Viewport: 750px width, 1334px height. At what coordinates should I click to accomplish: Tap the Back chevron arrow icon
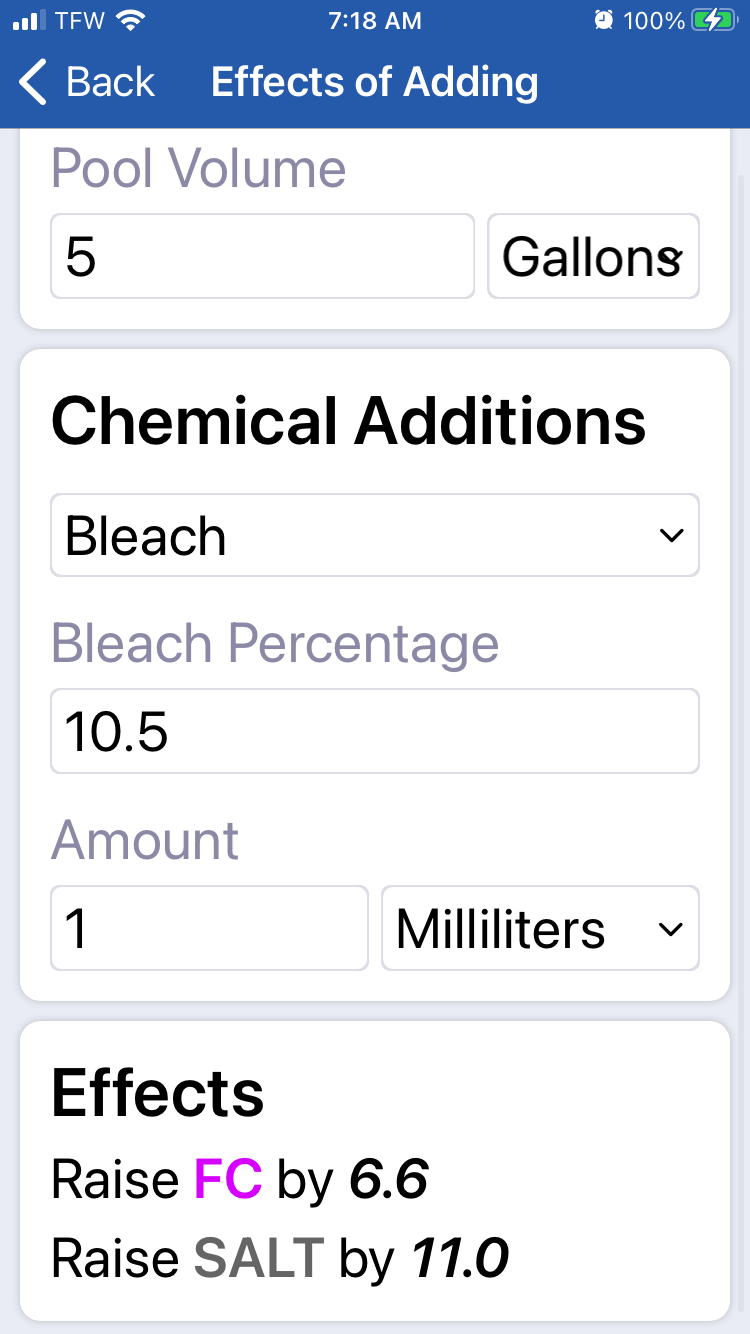click(x=33, y=82)
